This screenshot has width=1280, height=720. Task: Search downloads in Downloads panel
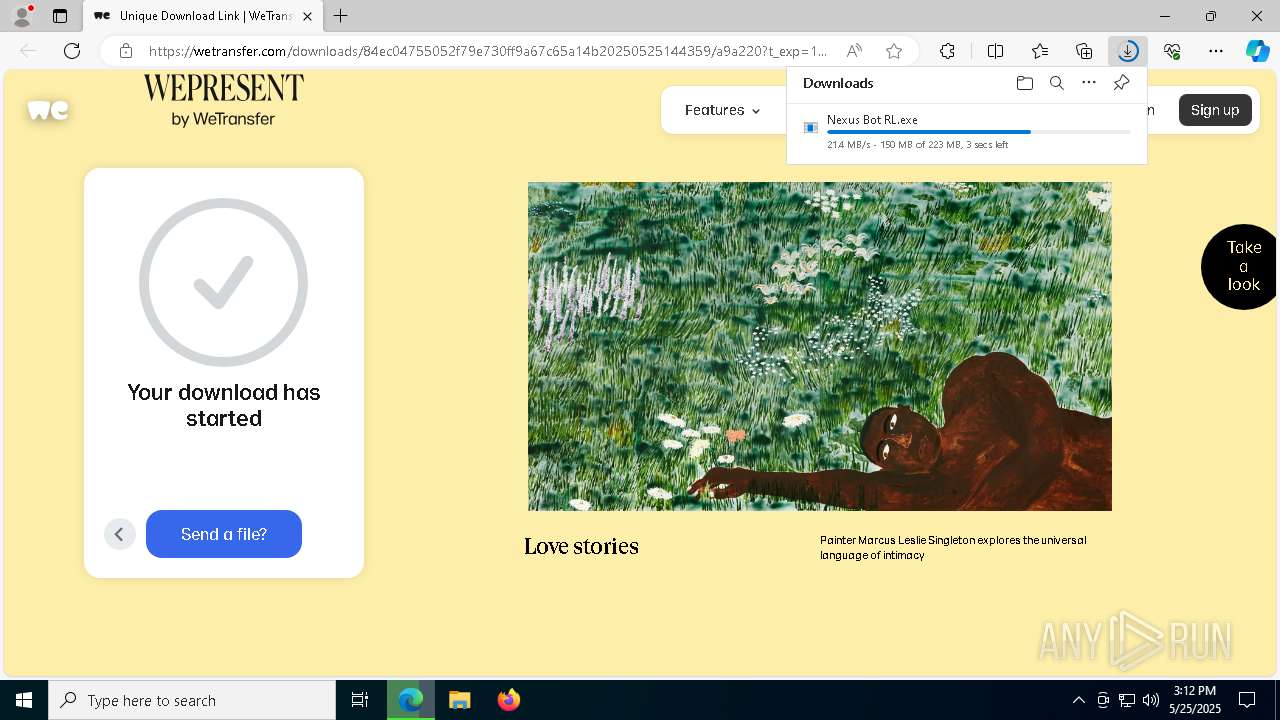[1056, 83]
